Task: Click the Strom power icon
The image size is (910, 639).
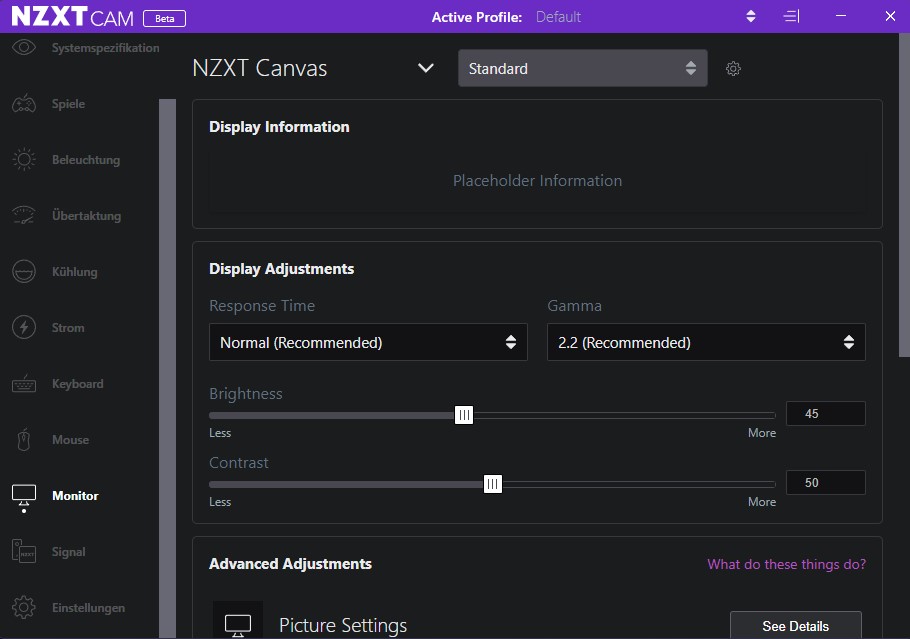Action: [22, 327]
